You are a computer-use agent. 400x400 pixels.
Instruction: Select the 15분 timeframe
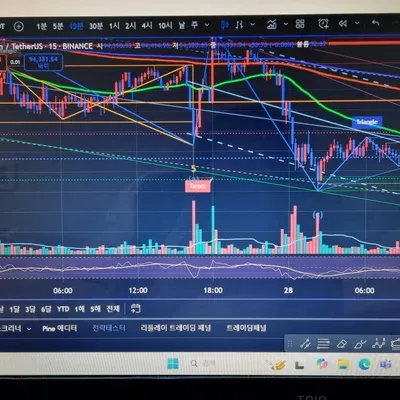point(76,26)
